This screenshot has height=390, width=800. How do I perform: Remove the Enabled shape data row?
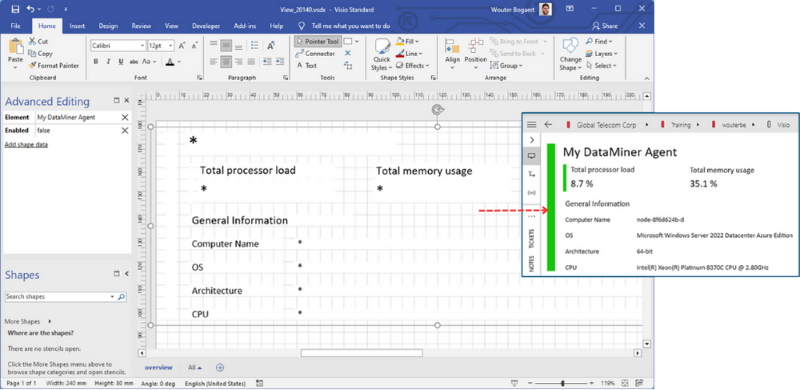click(124, 131)
